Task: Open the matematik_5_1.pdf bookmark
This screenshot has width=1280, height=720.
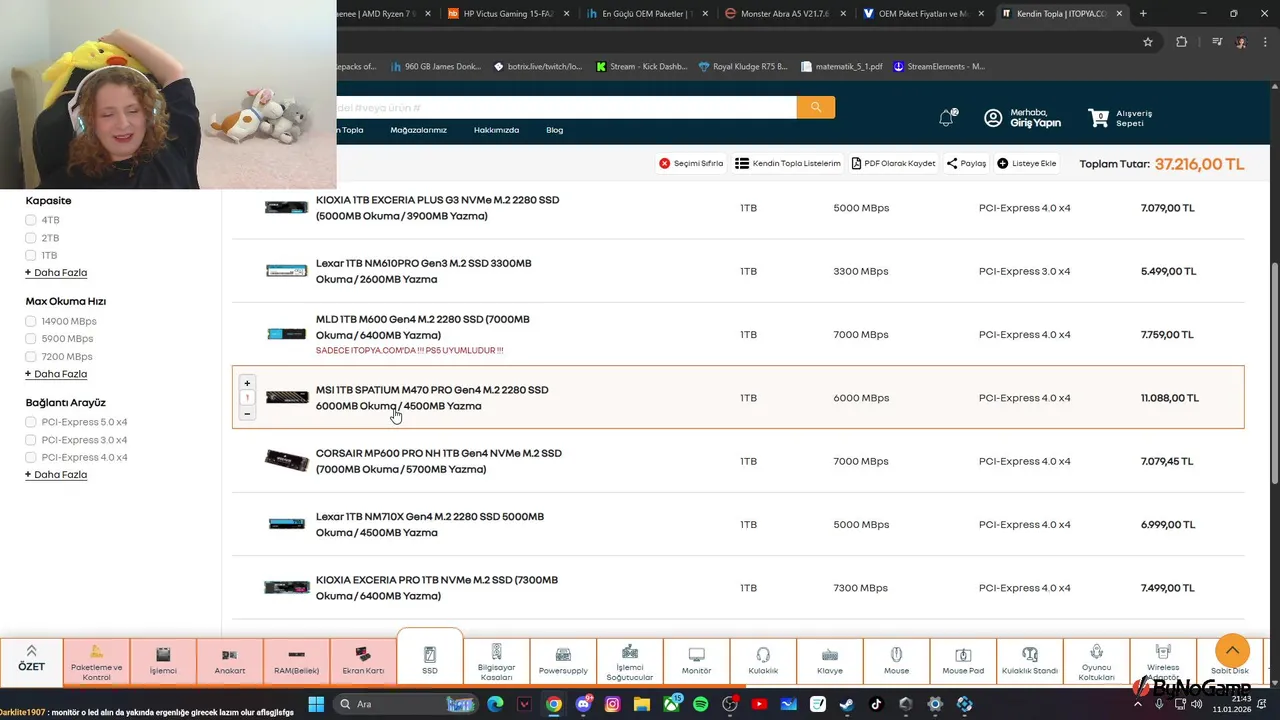Action: (x=842, y=67)
